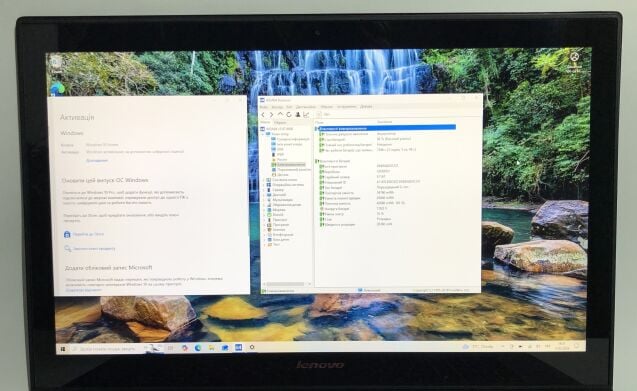The image size is (637, 391).
Task: Refresh the AIDA64 page with circular arrow
Action: (x=289, y=115)
